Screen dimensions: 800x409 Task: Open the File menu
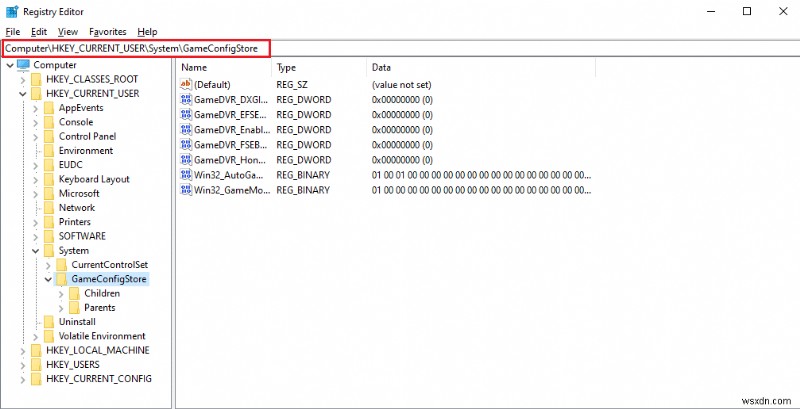pyautogui.click(x=13, y=32)
